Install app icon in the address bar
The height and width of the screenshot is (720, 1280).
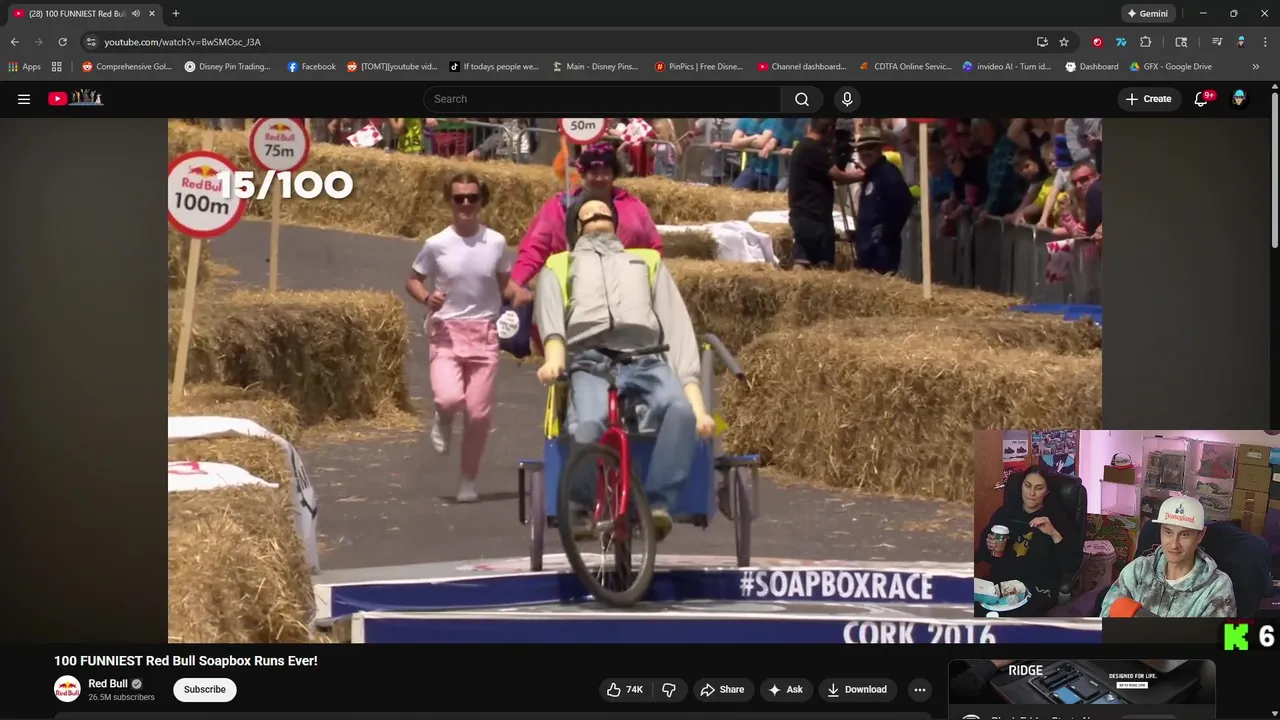pyautogui.click(x=1042, y=42)
